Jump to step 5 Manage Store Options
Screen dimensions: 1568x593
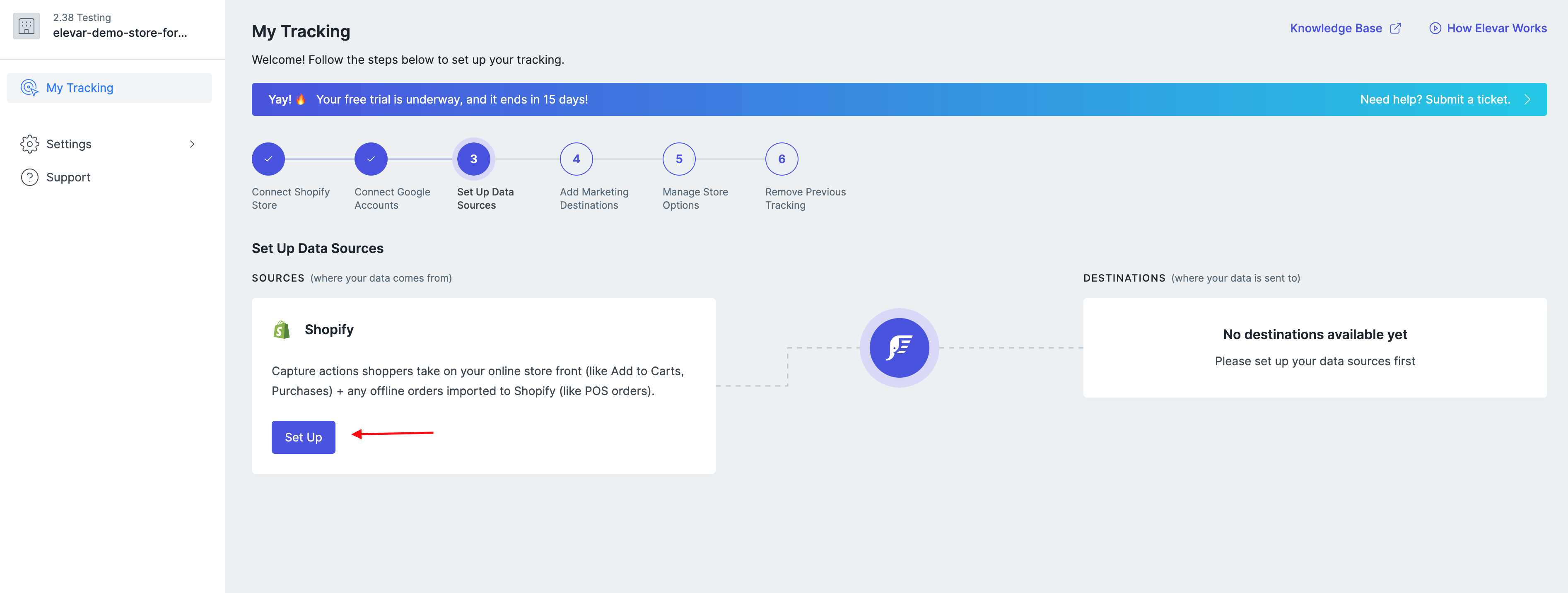point(679,159)
